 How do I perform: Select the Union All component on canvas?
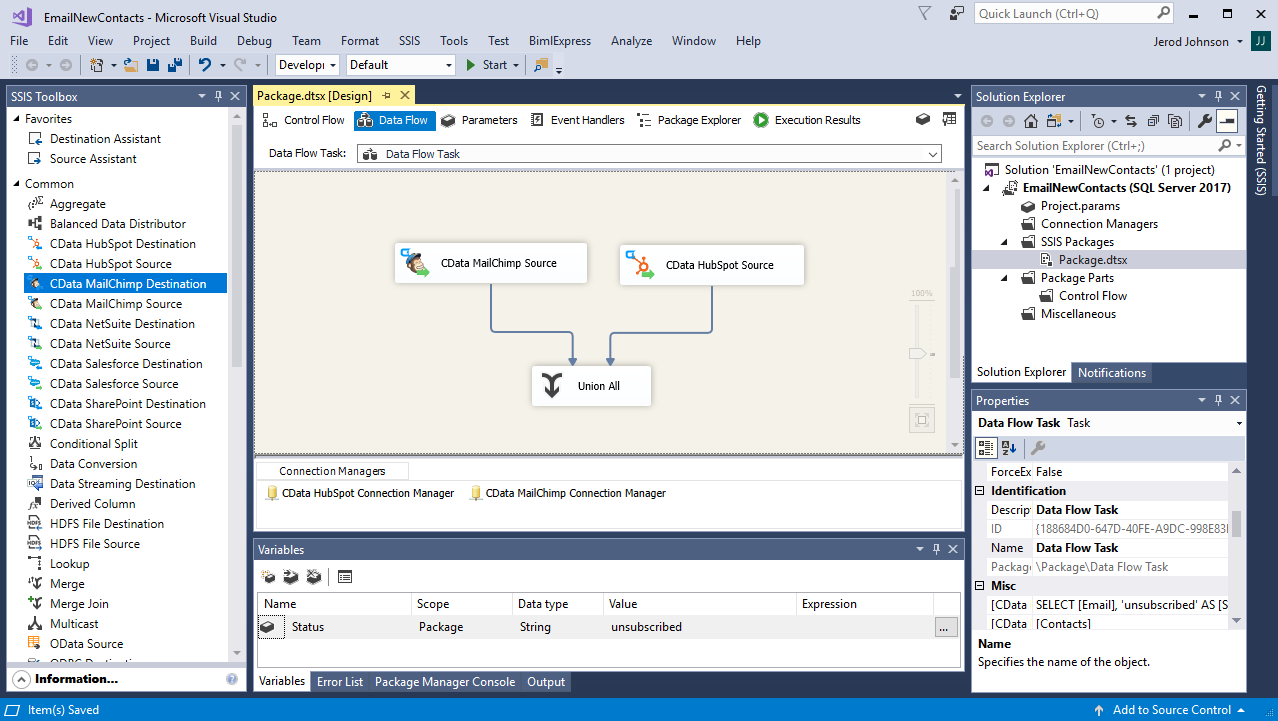591,386
